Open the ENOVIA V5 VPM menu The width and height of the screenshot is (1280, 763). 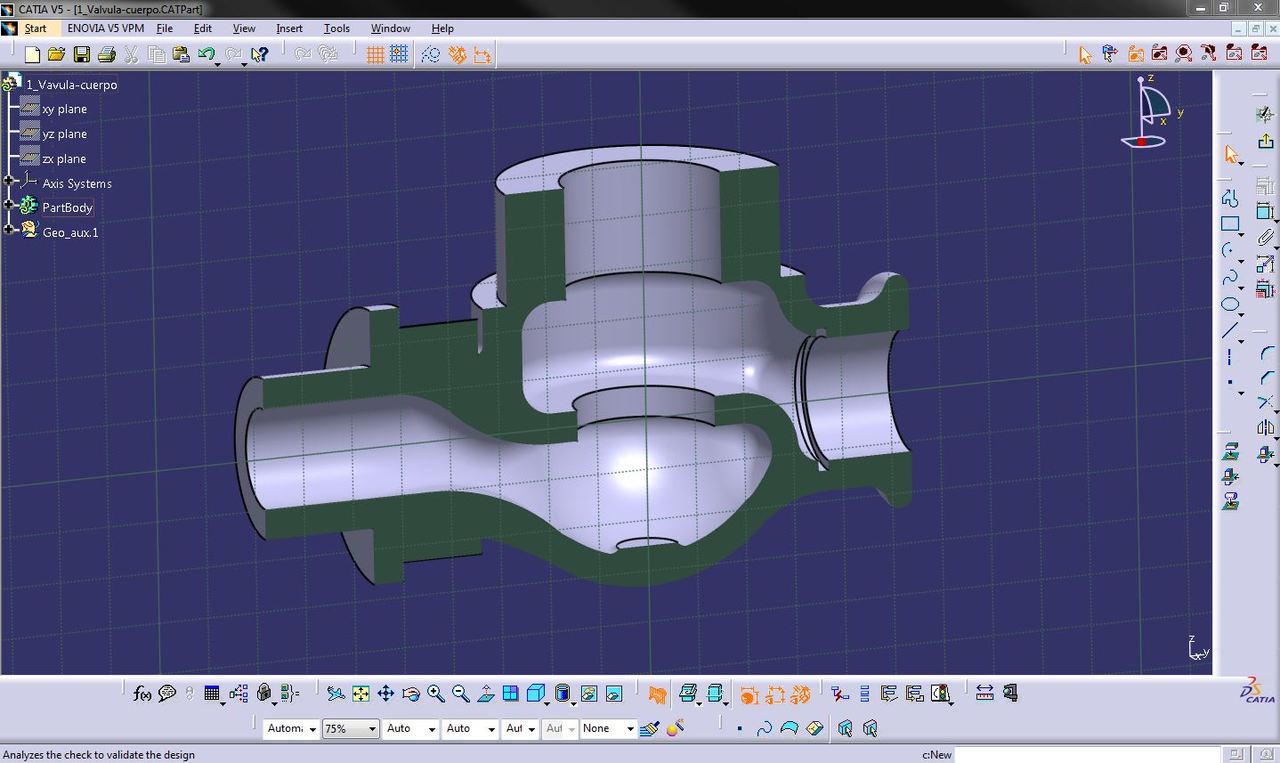coord(106,28)
